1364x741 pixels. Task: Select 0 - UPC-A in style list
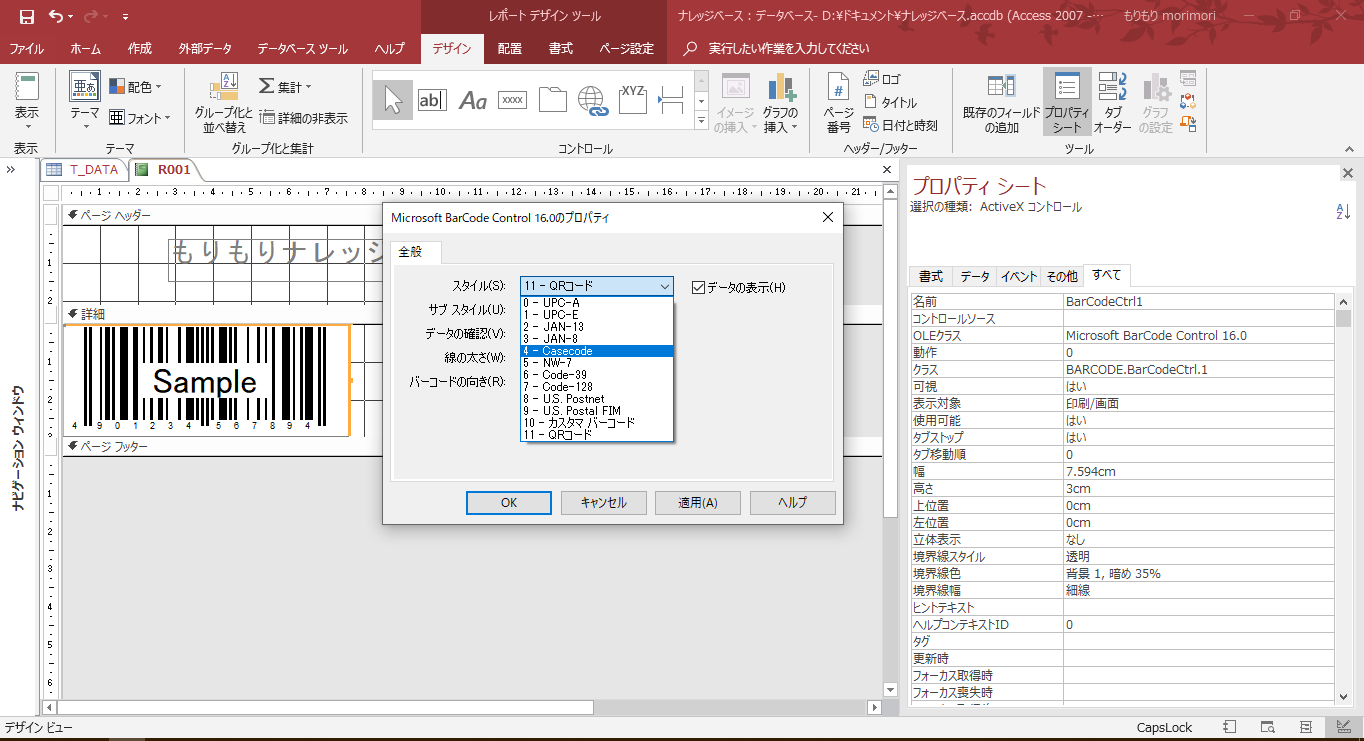(x=597, y=303)
